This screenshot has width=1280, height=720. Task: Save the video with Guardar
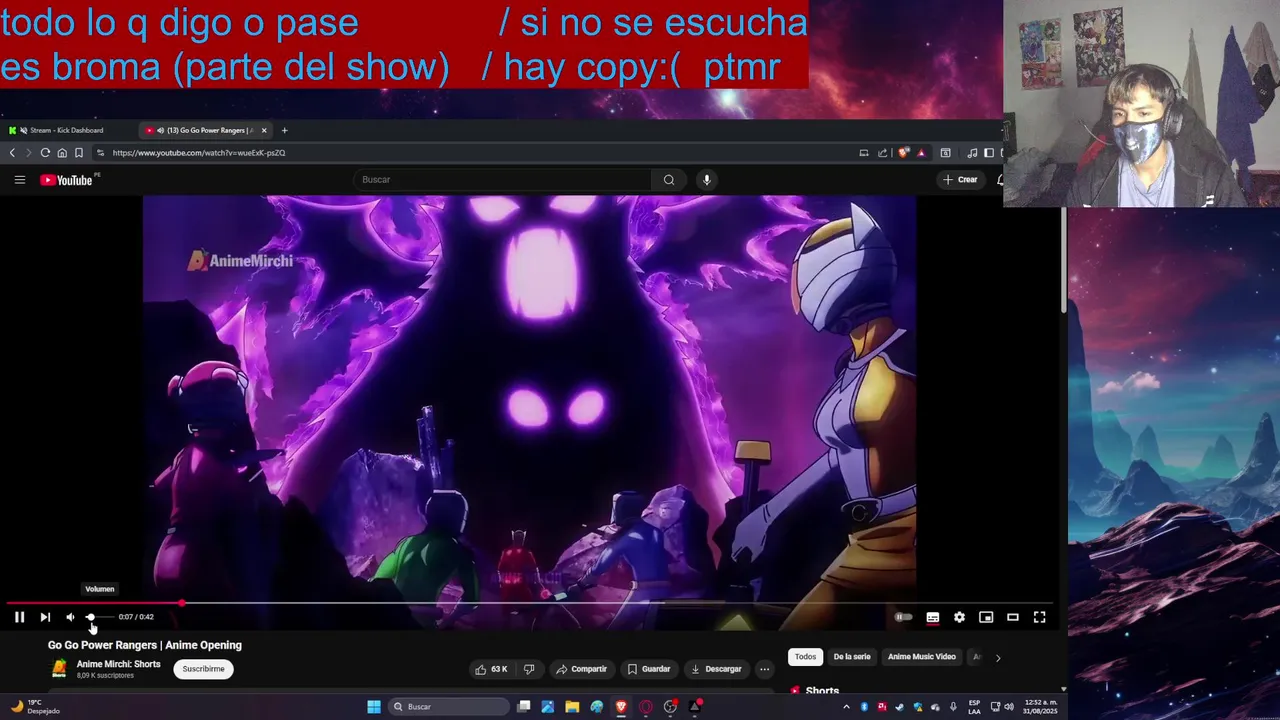tap(649, 669)
